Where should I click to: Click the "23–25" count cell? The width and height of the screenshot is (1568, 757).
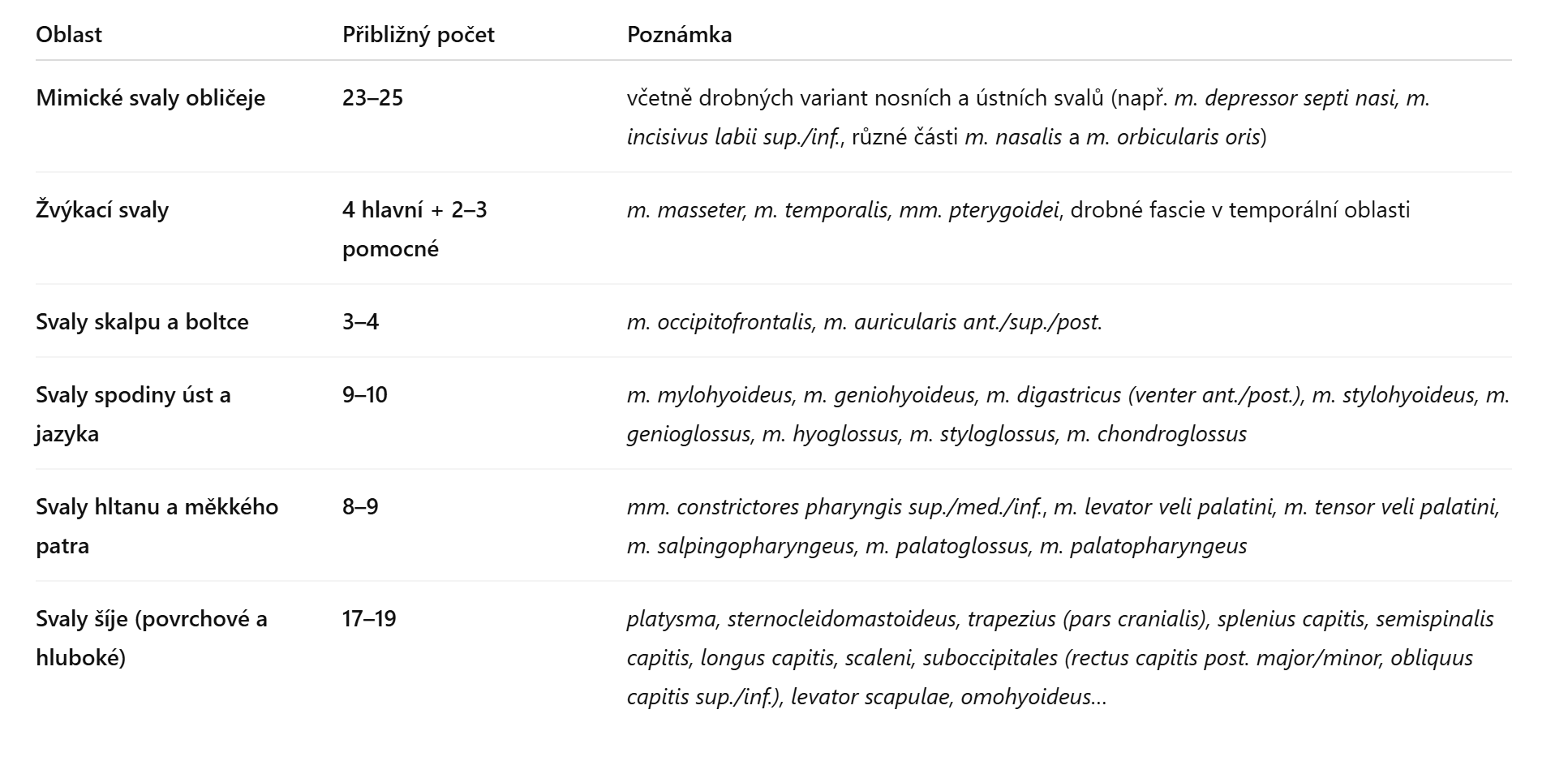click(x=372, y=98)
